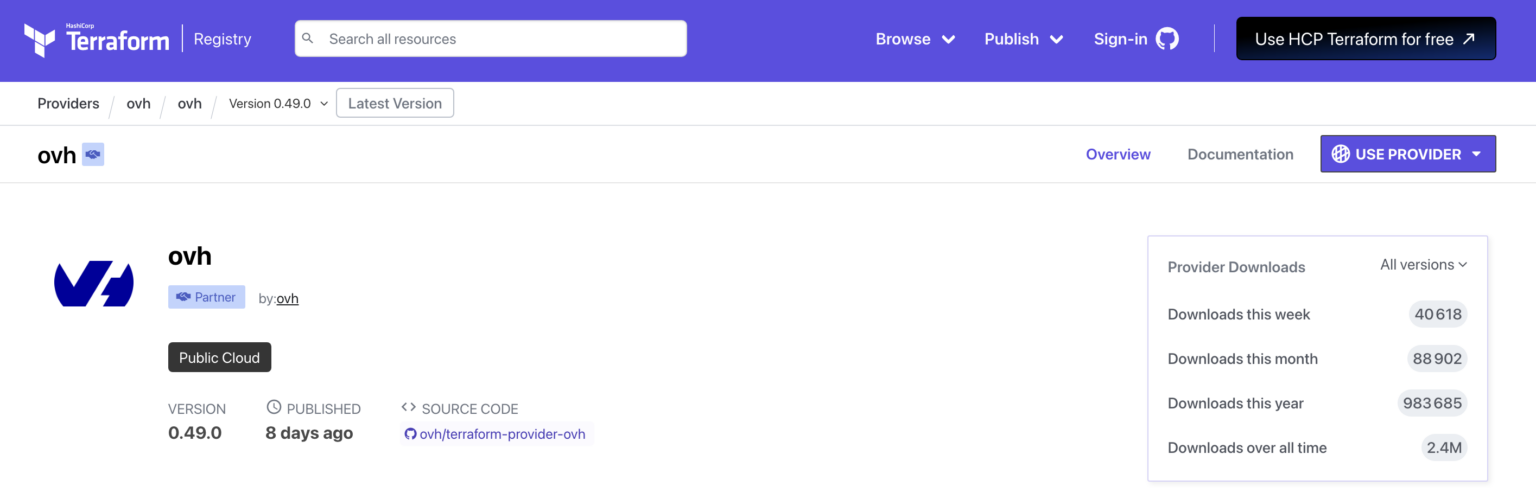Click the Latest Version button
The image size is (1536, 499).
pyautogui.click(x=395, y=103)
